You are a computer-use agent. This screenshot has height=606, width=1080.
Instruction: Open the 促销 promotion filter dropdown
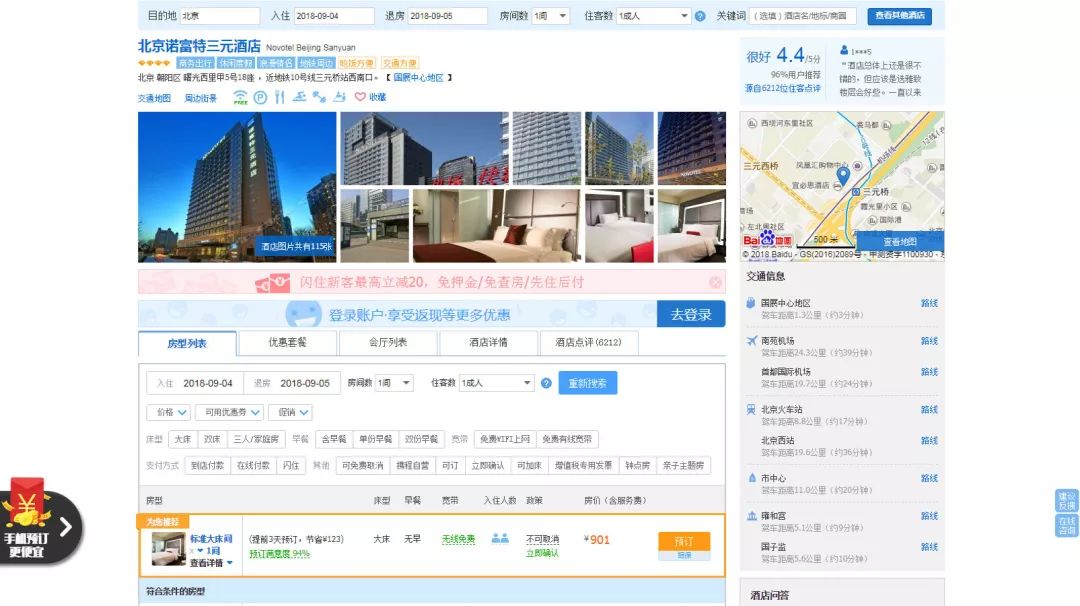point(290,412)
